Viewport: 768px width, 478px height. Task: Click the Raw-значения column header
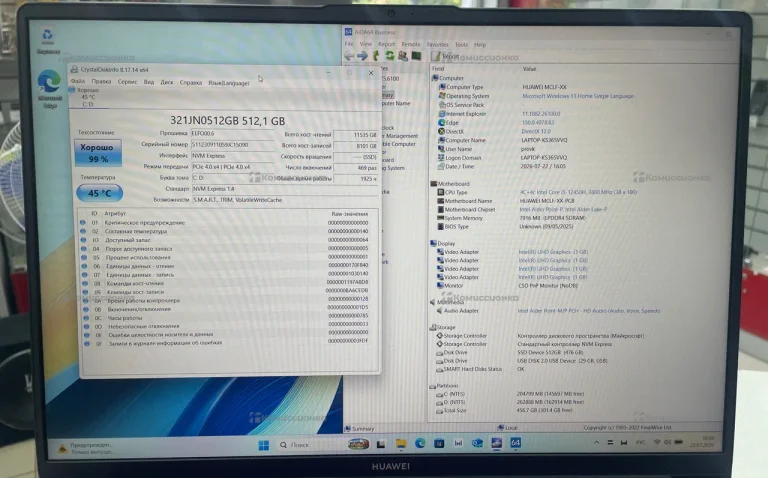349,214
